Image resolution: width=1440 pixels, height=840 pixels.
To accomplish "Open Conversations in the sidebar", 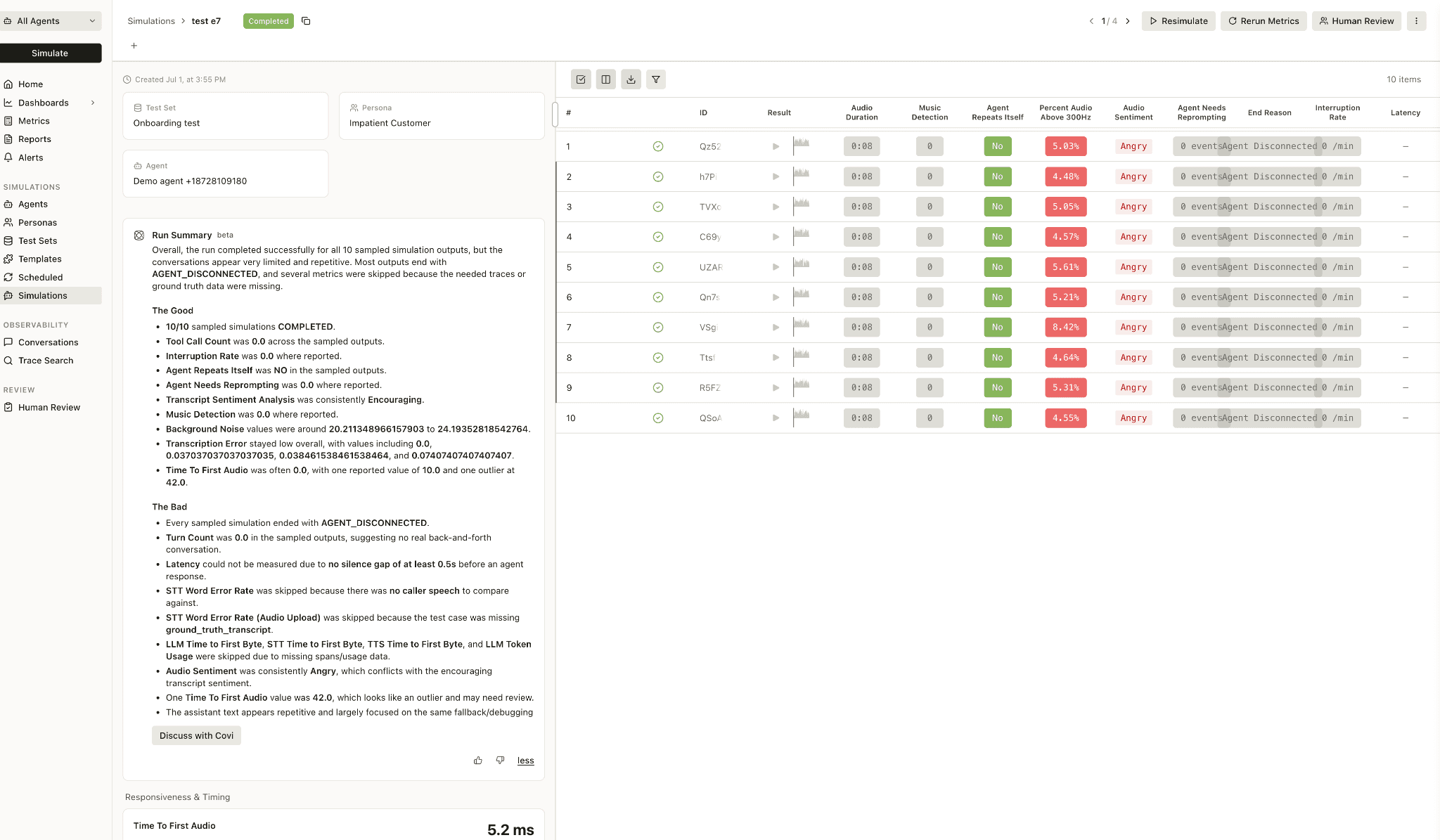I will 48,342.
